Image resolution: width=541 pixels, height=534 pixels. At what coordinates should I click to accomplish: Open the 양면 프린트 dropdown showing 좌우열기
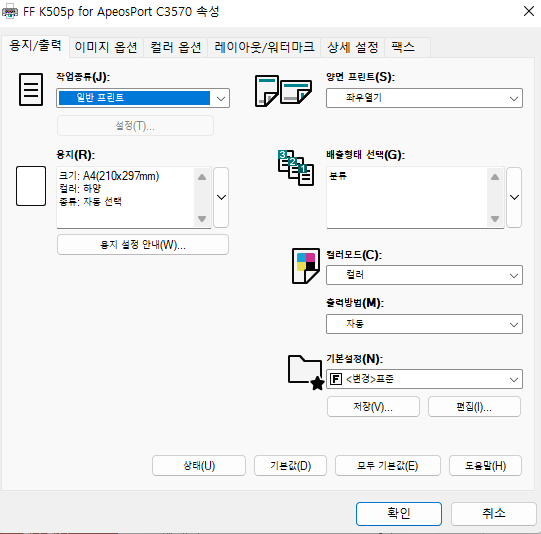click(x=424, y=98)
